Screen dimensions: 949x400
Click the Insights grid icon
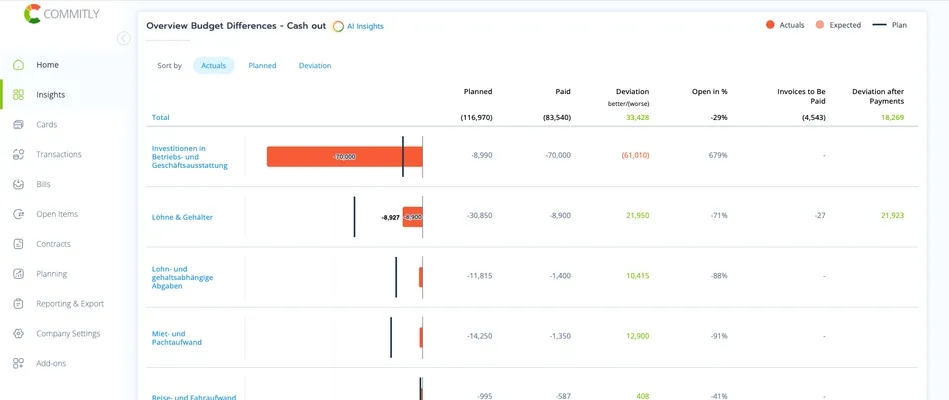coord(19,94)
